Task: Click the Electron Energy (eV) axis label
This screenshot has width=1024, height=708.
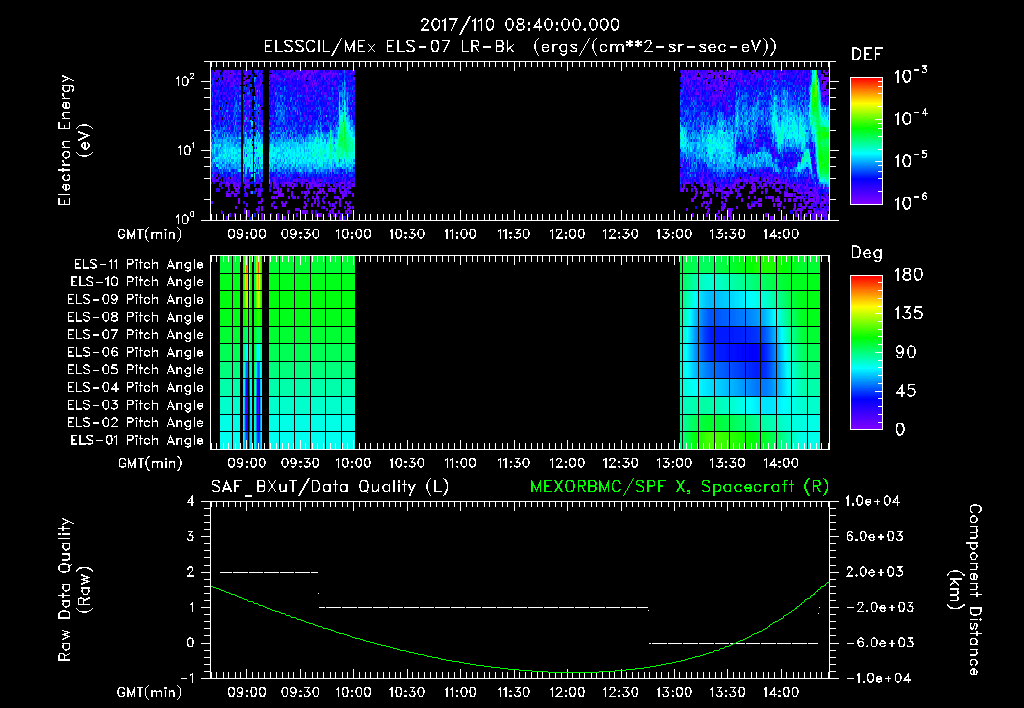Action: [74, 140]
